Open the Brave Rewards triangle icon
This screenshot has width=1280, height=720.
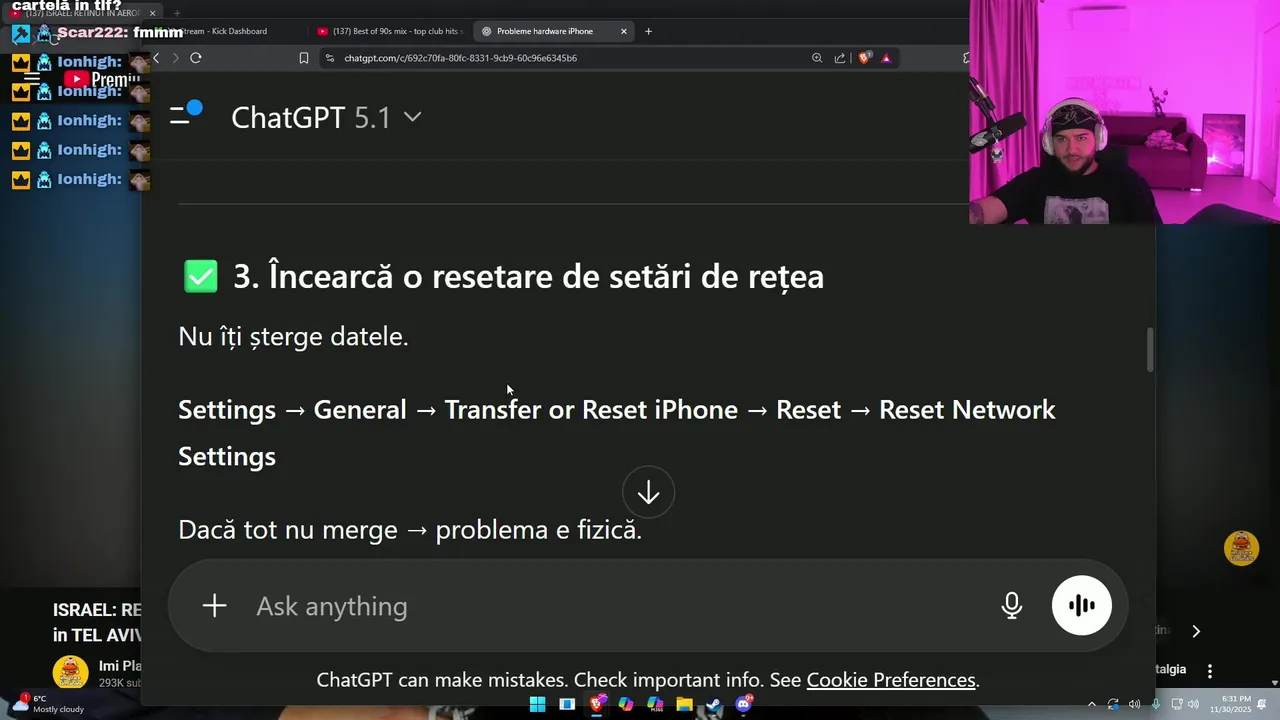point(886,58)
